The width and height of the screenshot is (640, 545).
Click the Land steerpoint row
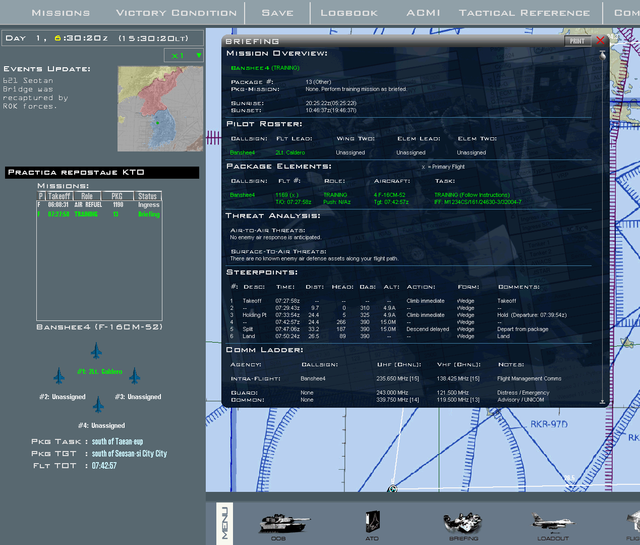370,336
